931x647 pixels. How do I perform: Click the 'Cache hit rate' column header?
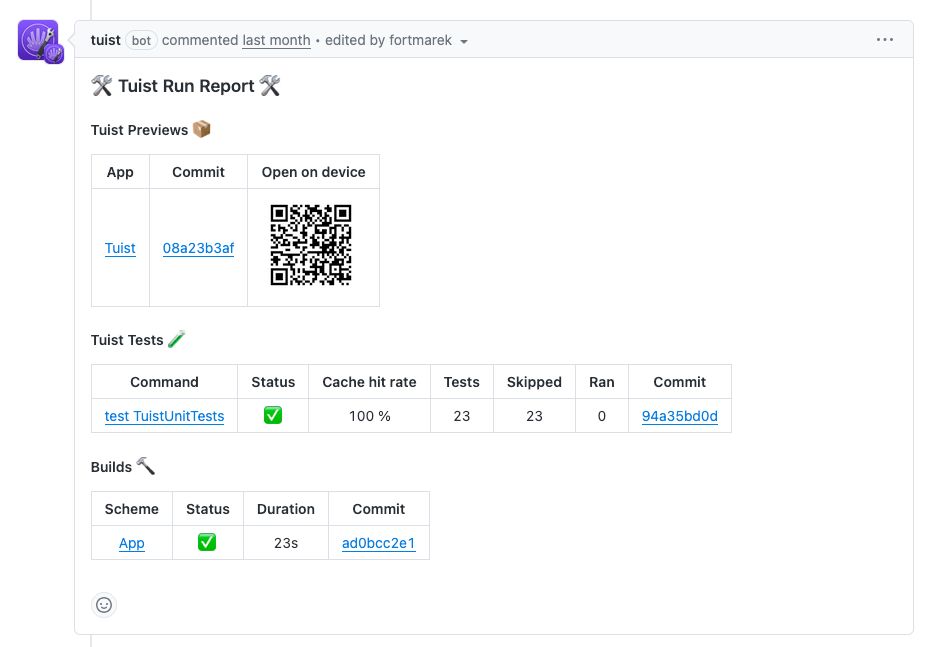click(x=369, y=382)
